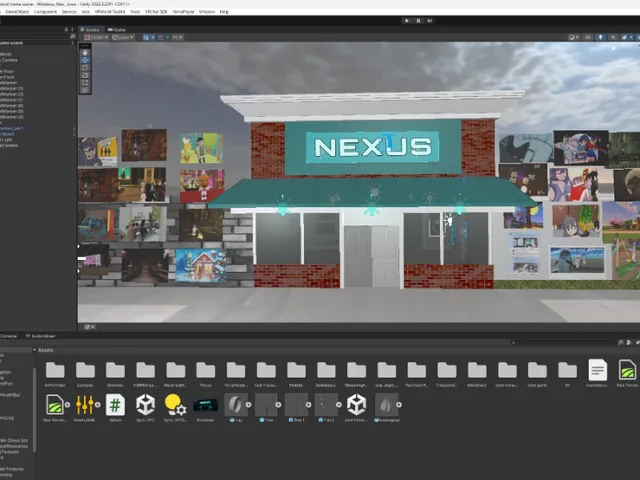Viewport: 640px width, 480px height.
Task: Select the Prefabs folder in Assets
Action: click(296, 374)
